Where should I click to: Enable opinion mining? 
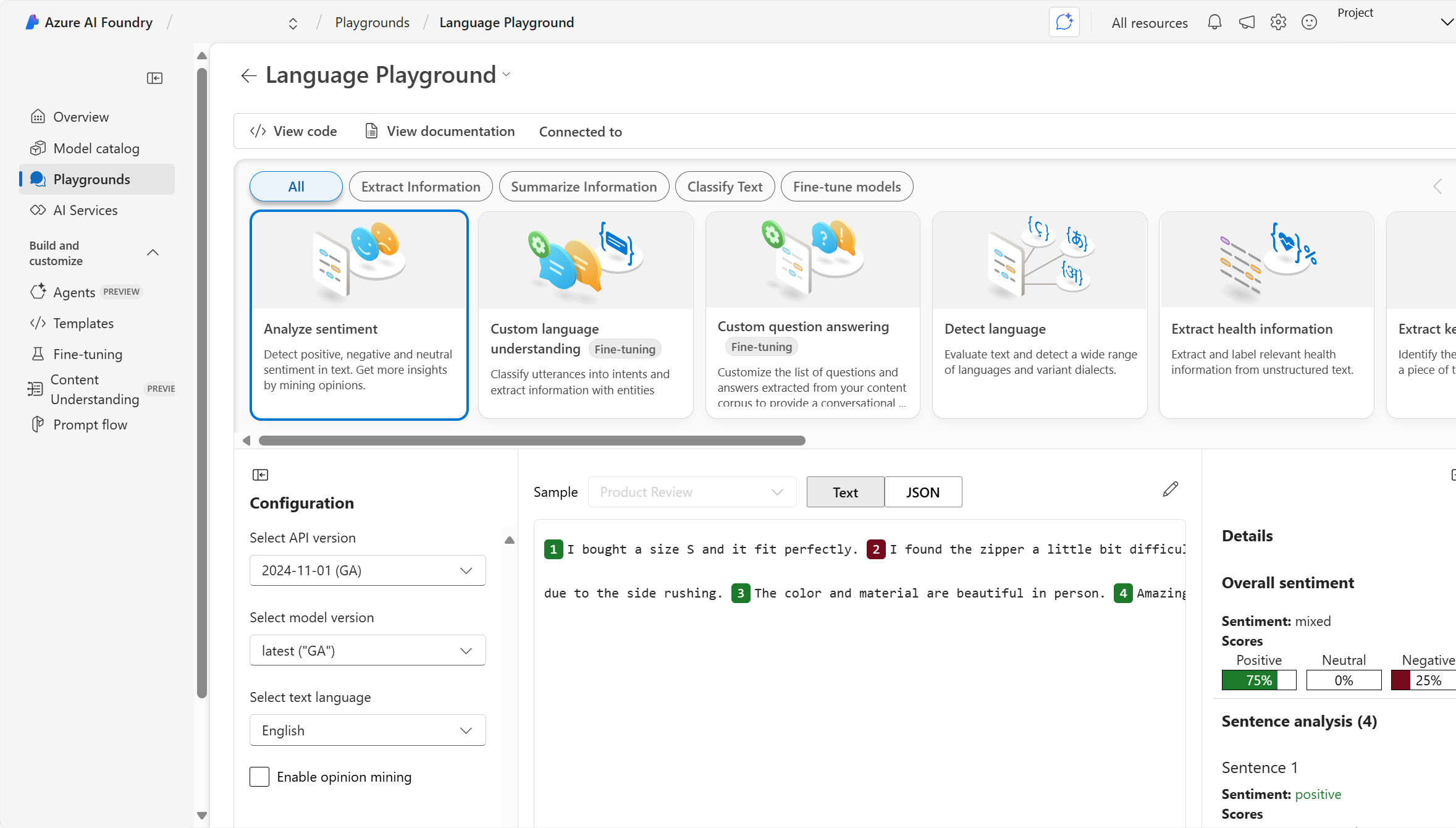[259, 777]
